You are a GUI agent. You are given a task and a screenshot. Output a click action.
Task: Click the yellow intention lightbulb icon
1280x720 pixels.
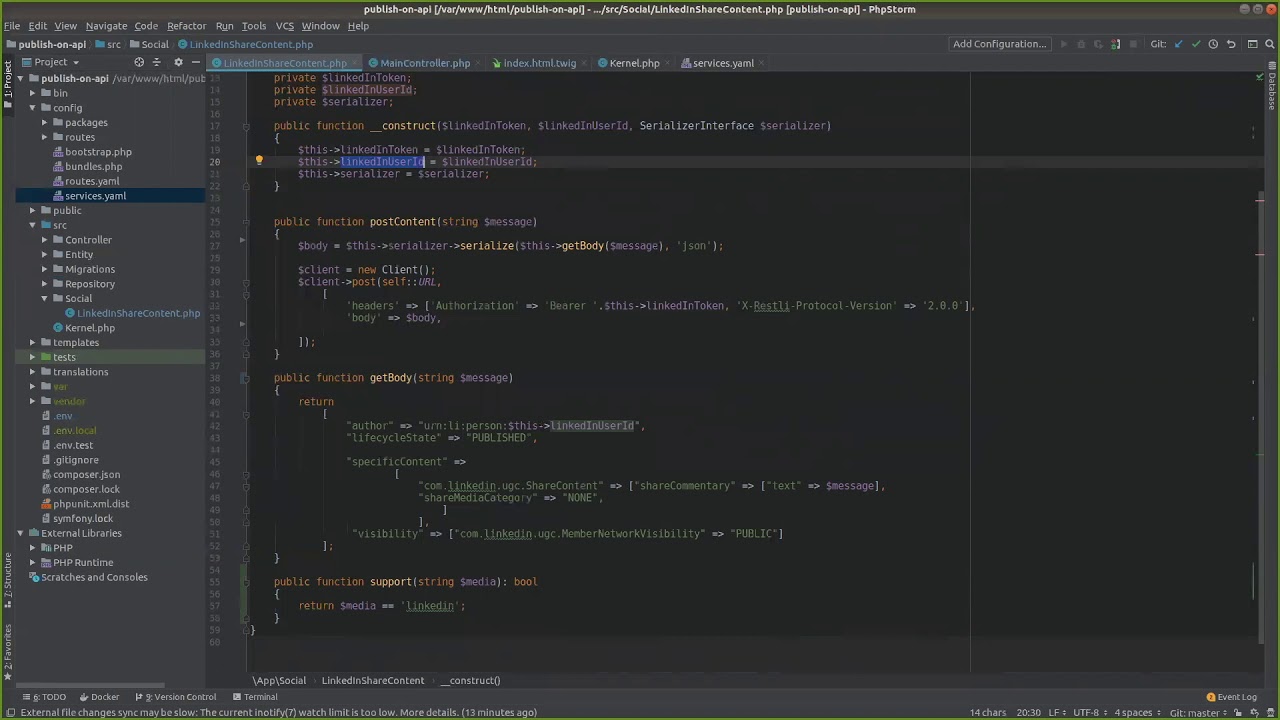click(259, 160)
